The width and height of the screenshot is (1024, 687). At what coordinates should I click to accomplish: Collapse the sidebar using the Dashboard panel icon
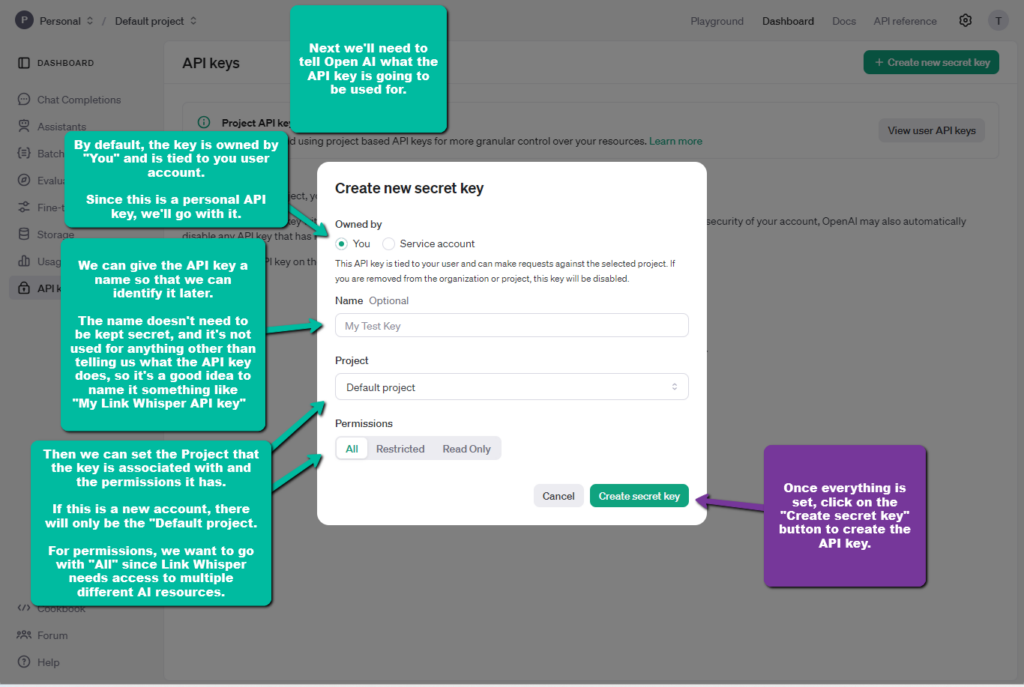point(24,63)
